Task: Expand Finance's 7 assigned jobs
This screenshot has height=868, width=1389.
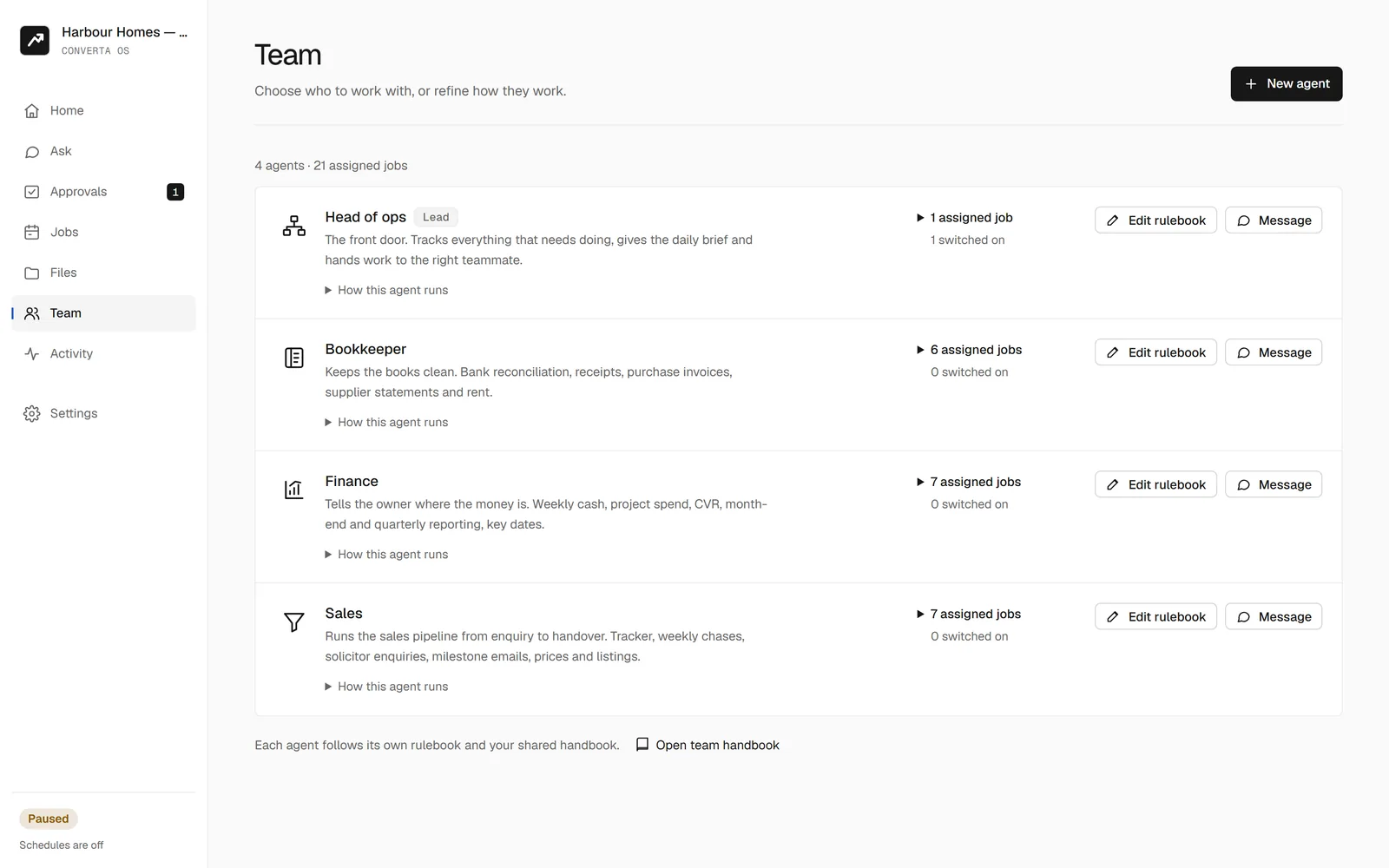Action: tap(969, 482)
